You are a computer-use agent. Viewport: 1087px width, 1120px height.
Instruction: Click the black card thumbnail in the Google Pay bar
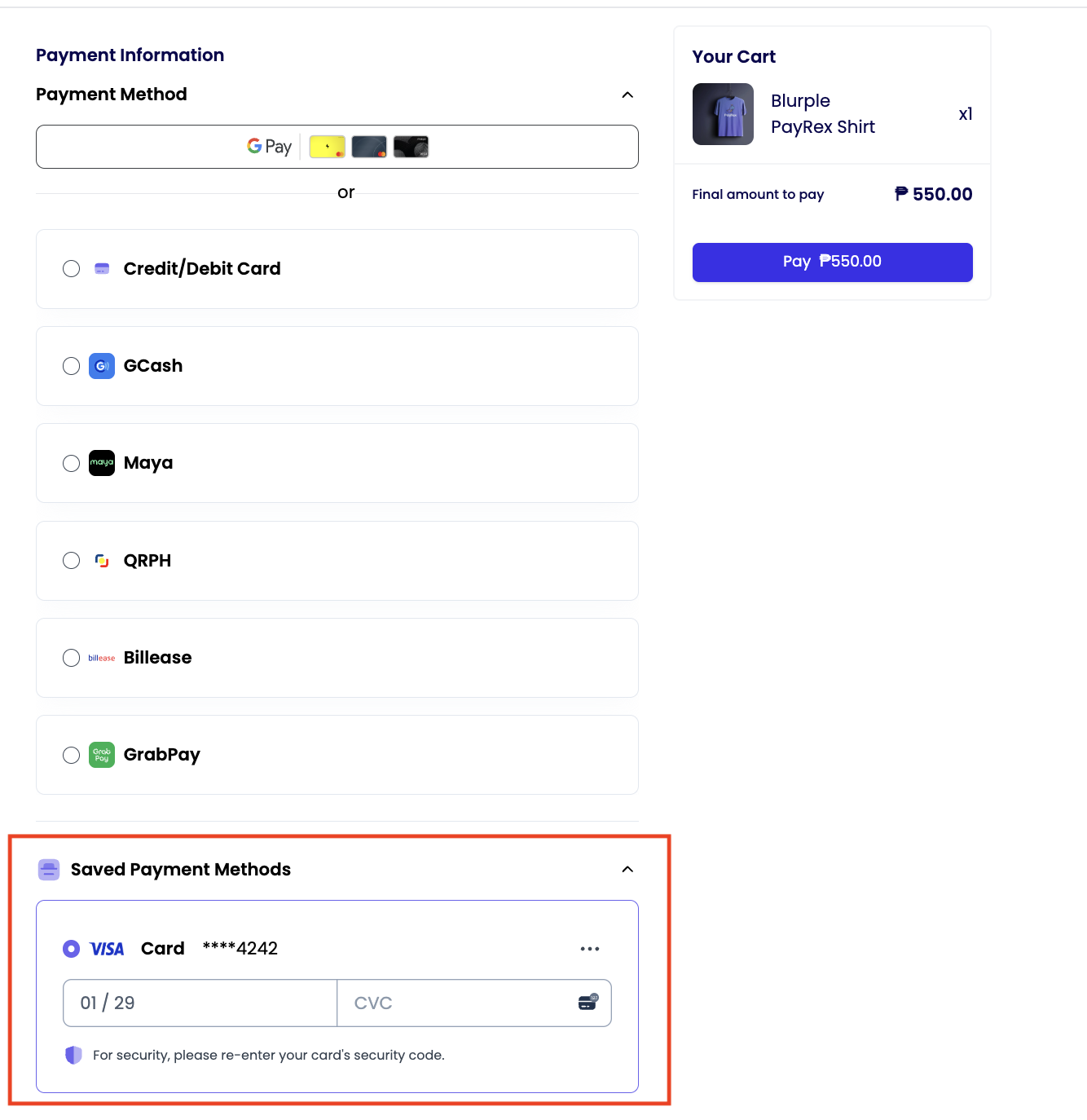click(x=411, y=147)
